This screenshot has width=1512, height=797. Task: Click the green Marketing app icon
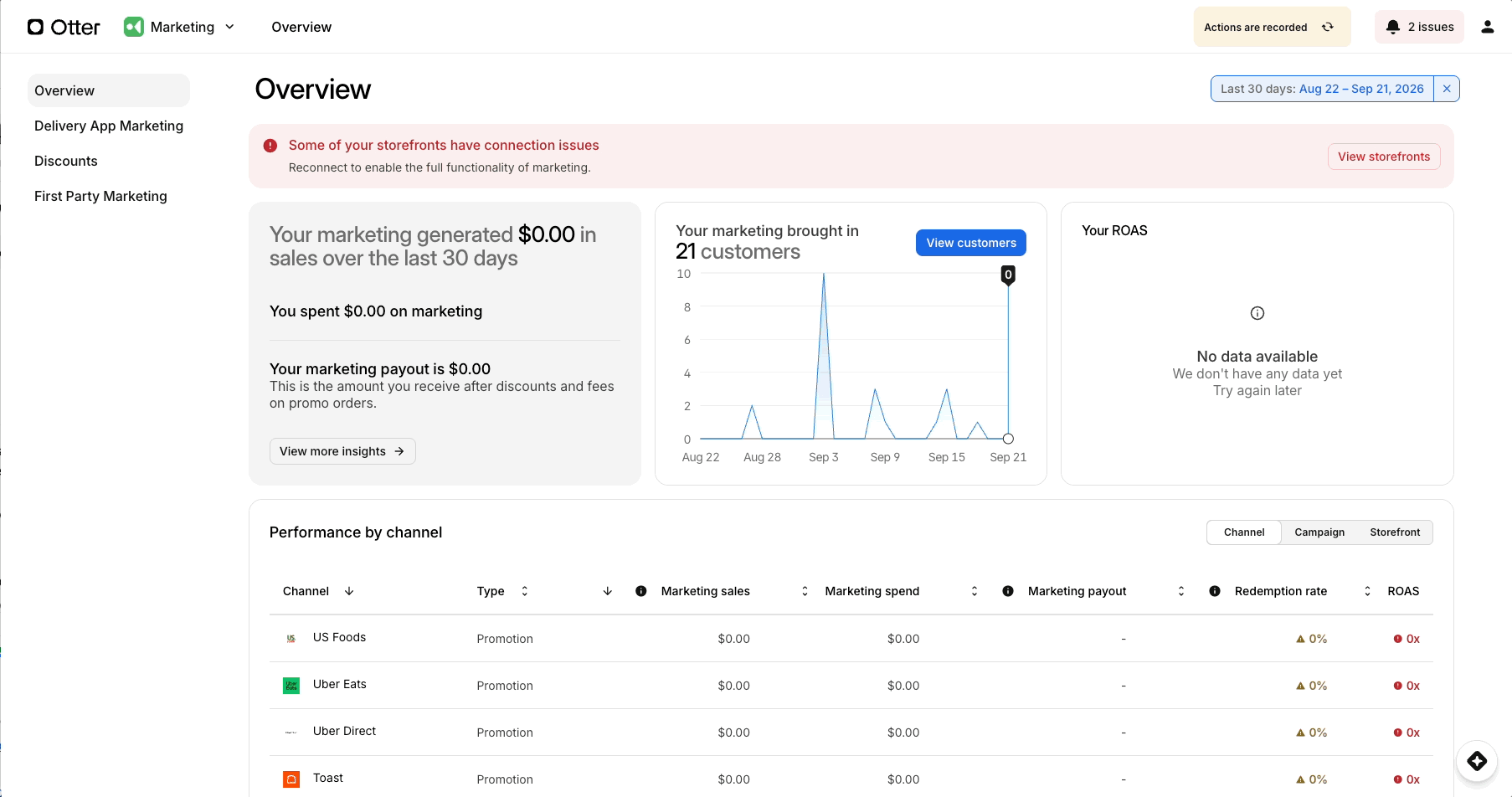click(x=134, y=27)
